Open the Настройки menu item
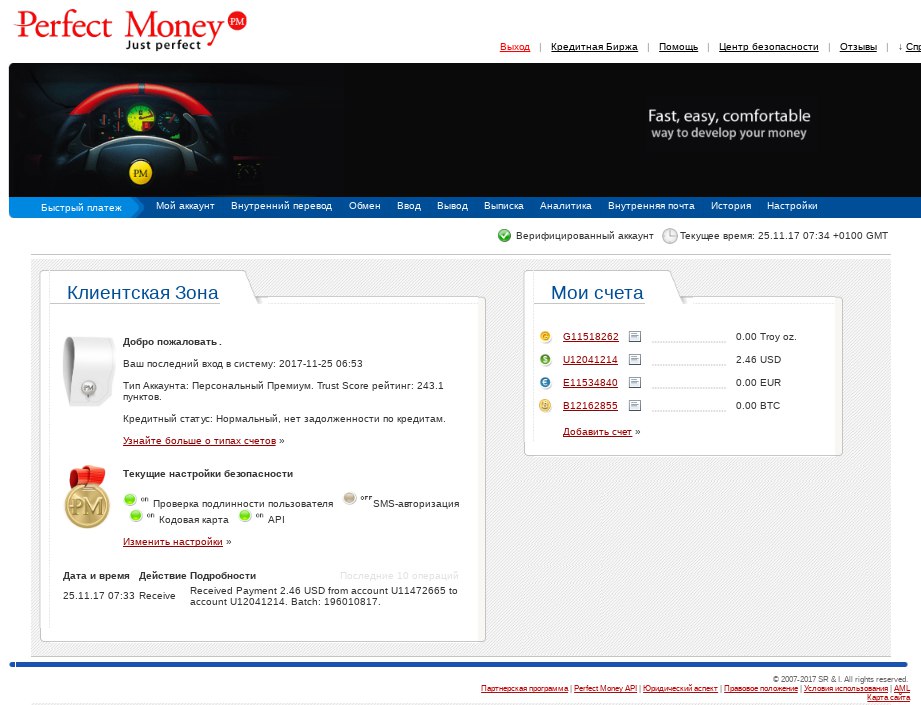This screenshot has width=921, height=705. point(792,206)
